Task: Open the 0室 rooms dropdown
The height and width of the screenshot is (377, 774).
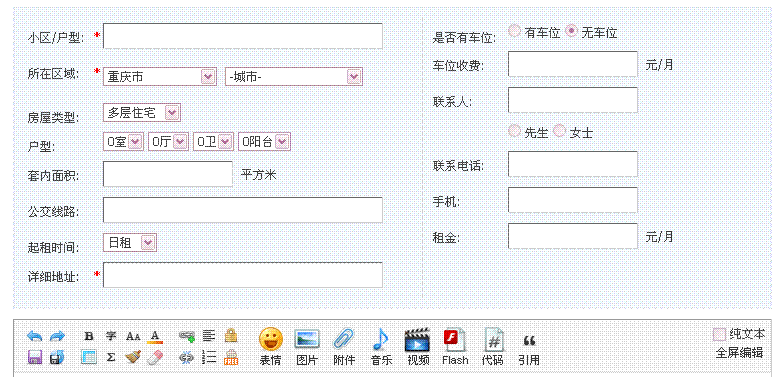Action: tap(123, 142)
